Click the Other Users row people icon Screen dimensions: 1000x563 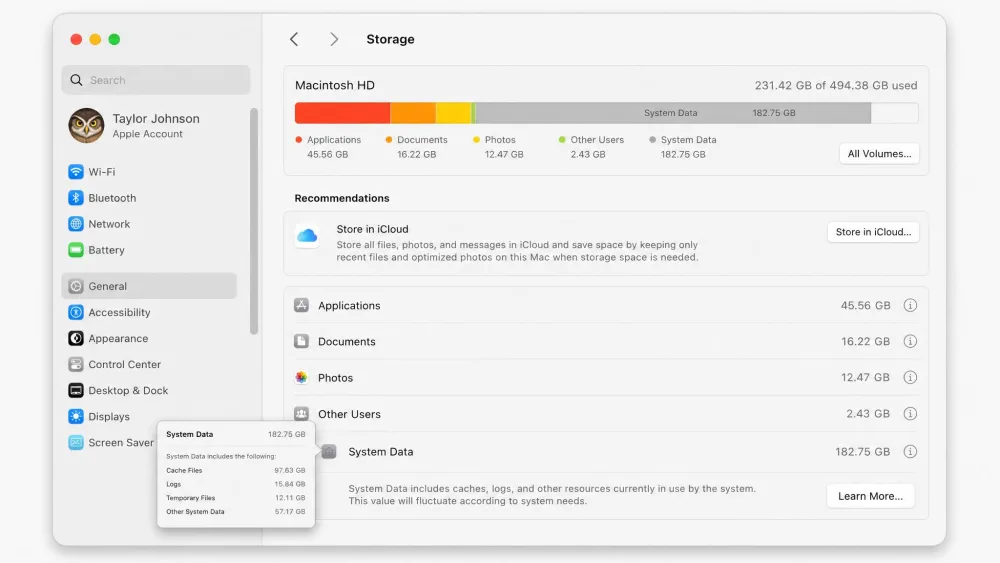coord(301,414)
